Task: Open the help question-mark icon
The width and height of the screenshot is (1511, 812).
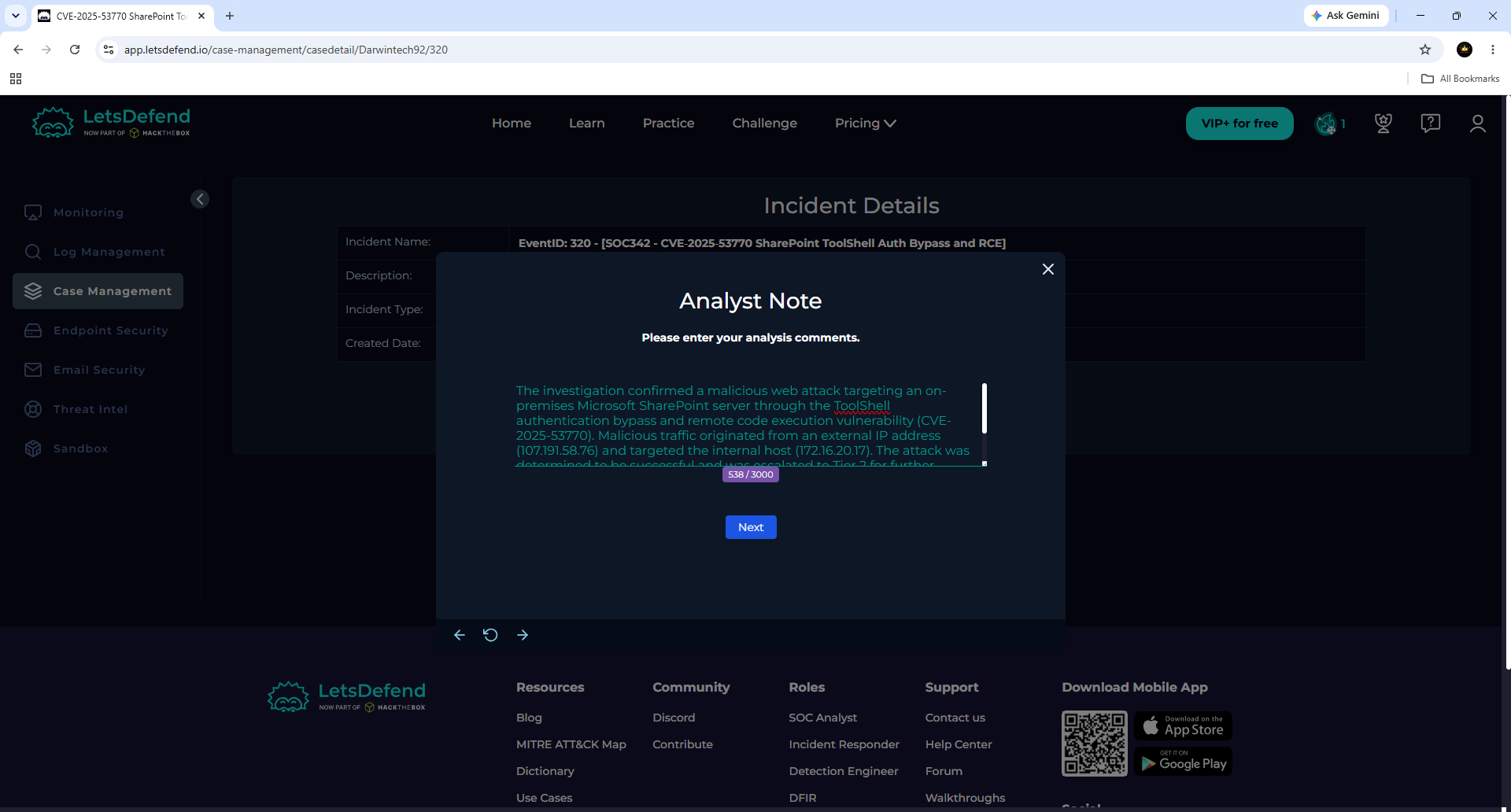Action: pos(1431,124)
